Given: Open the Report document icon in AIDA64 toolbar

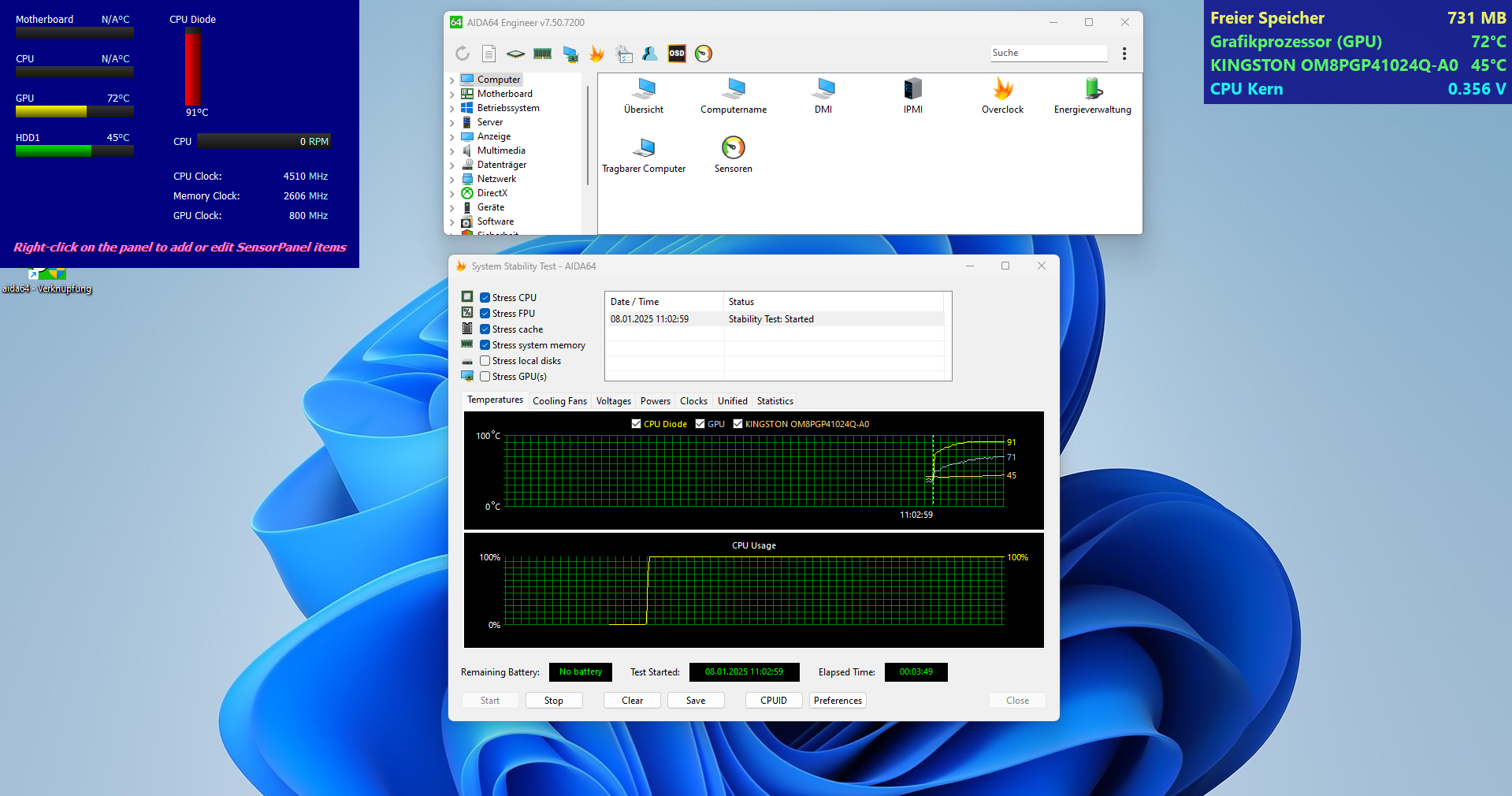Looking at the screenshot, I should coord(489,53).
